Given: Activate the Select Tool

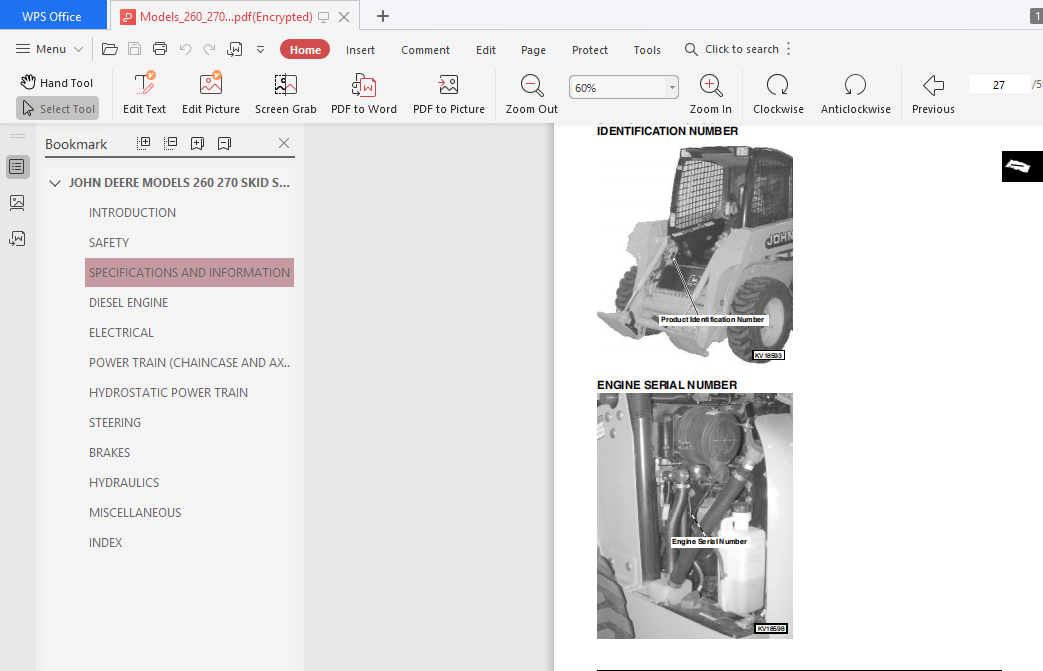Looking at the screenshot, I should click(58, 108).
